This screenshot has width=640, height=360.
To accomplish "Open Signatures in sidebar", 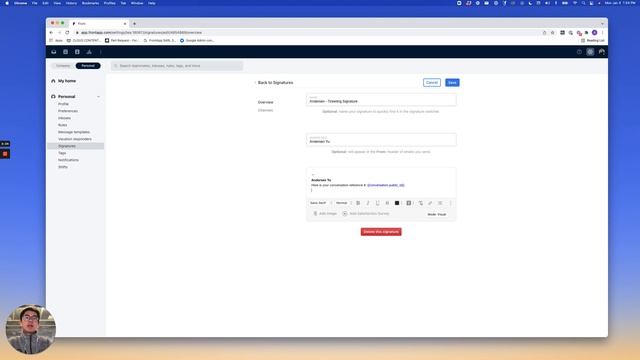I will coord(76,146).
